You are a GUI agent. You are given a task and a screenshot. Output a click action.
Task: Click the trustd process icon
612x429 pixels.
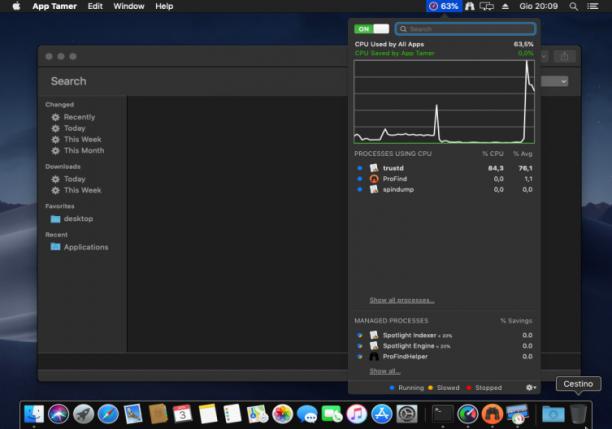374,168
